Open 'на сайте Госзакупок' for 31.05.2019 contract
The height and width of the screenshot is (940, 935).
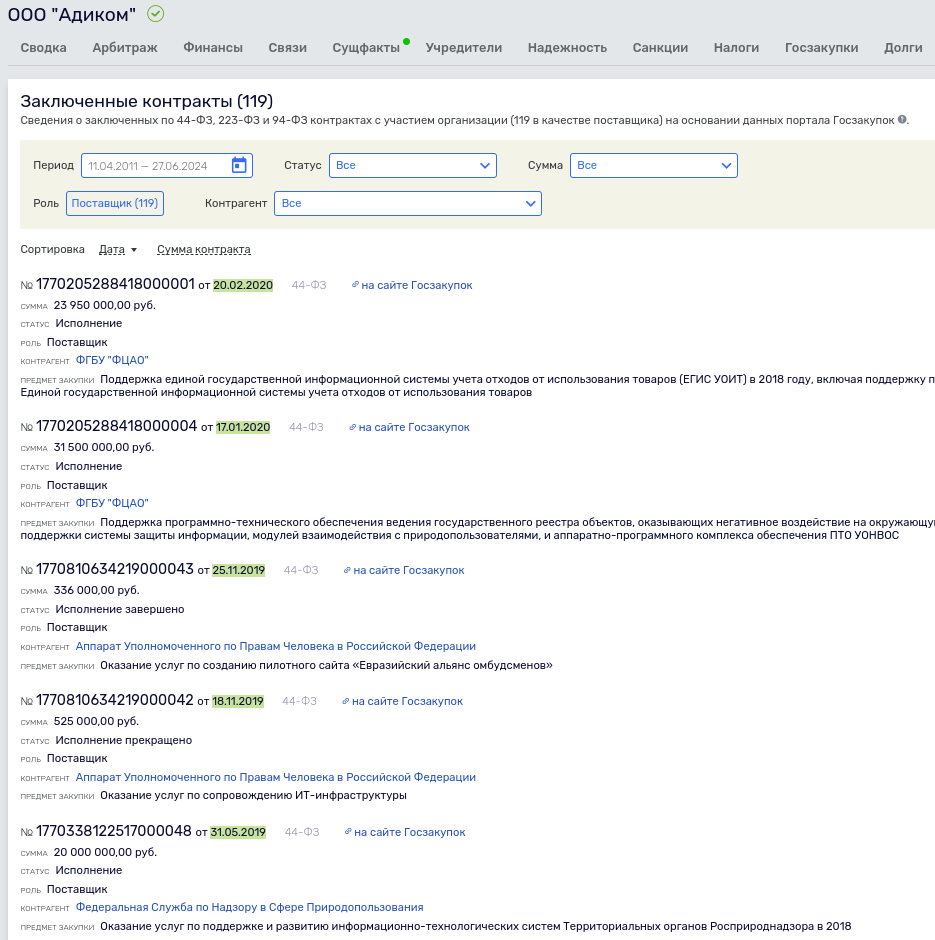click(410, 832)
